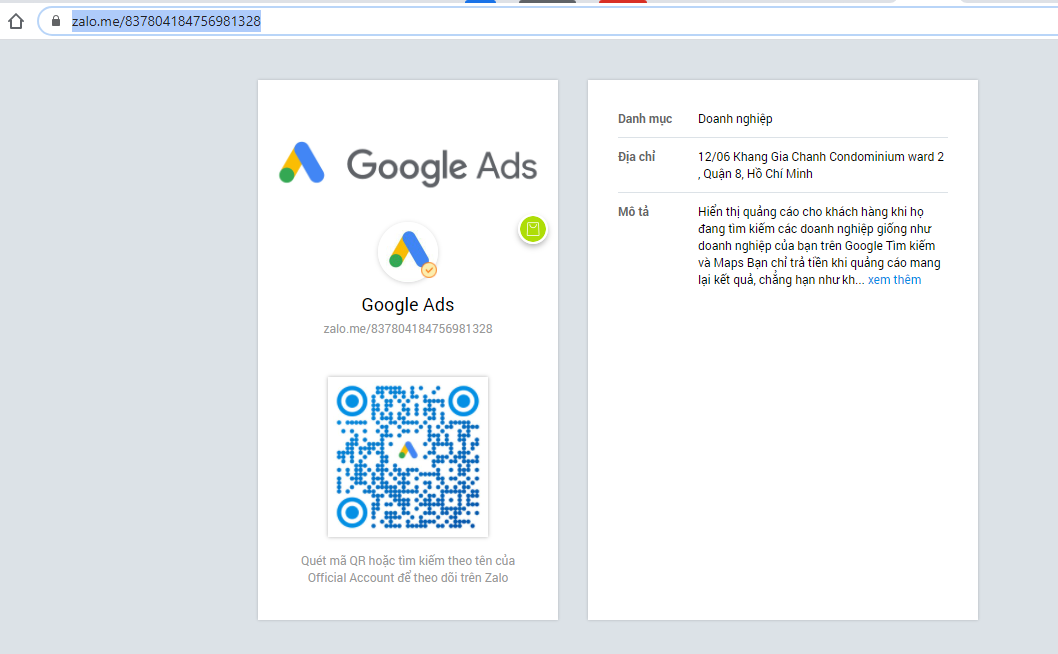Click the 'Danh mục' label
The image size is (1058, 654).
[645, 119]
